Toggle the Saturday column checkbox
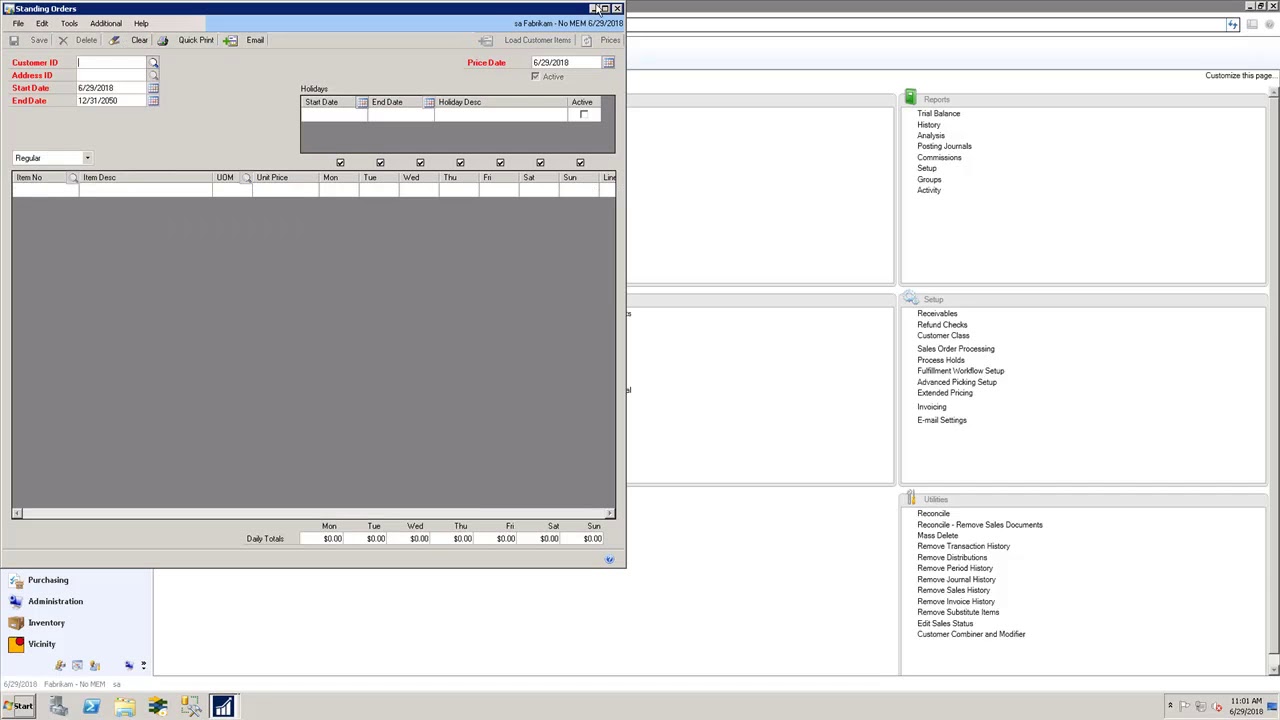The width and height of the screenshot is (1280, 720). point(540,163)
